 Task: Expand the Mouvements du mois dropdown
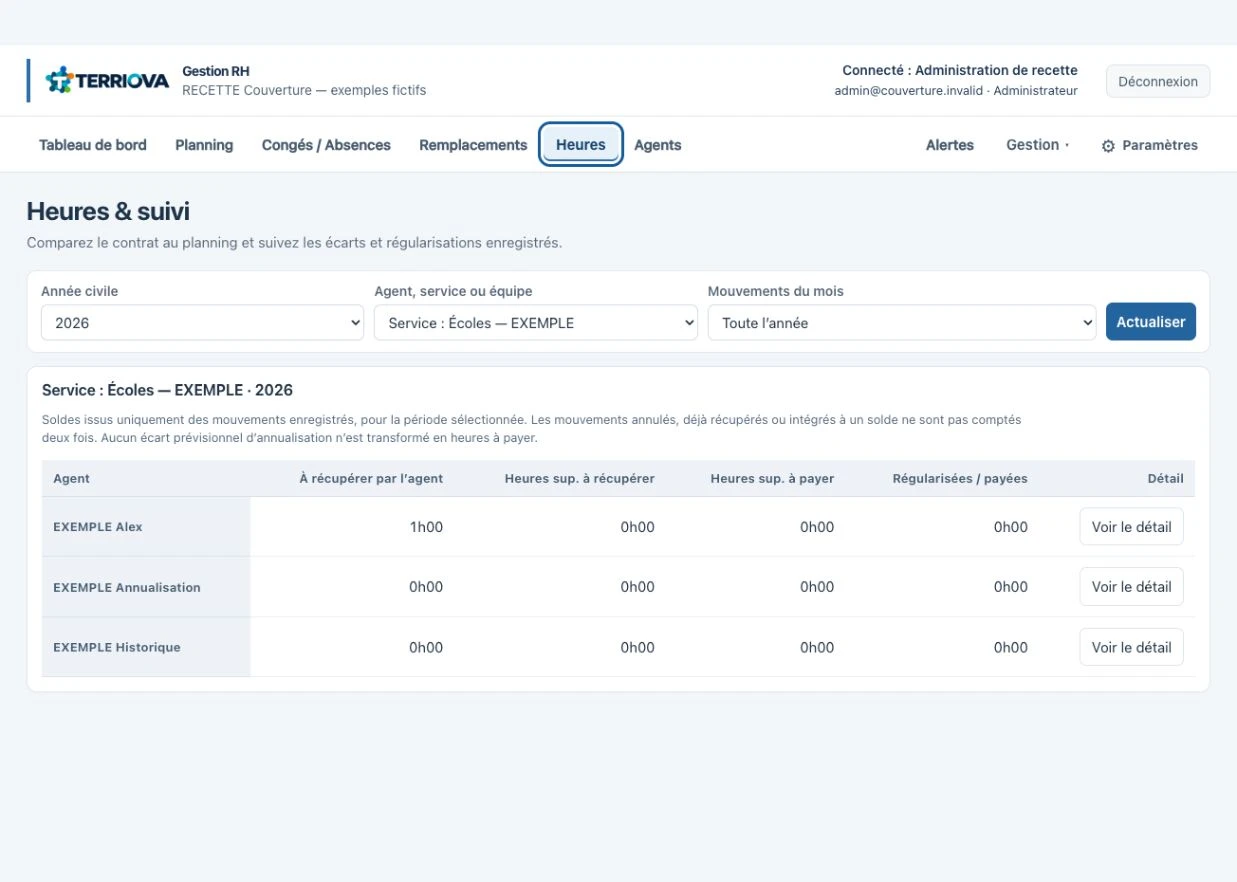click(902, 323)
